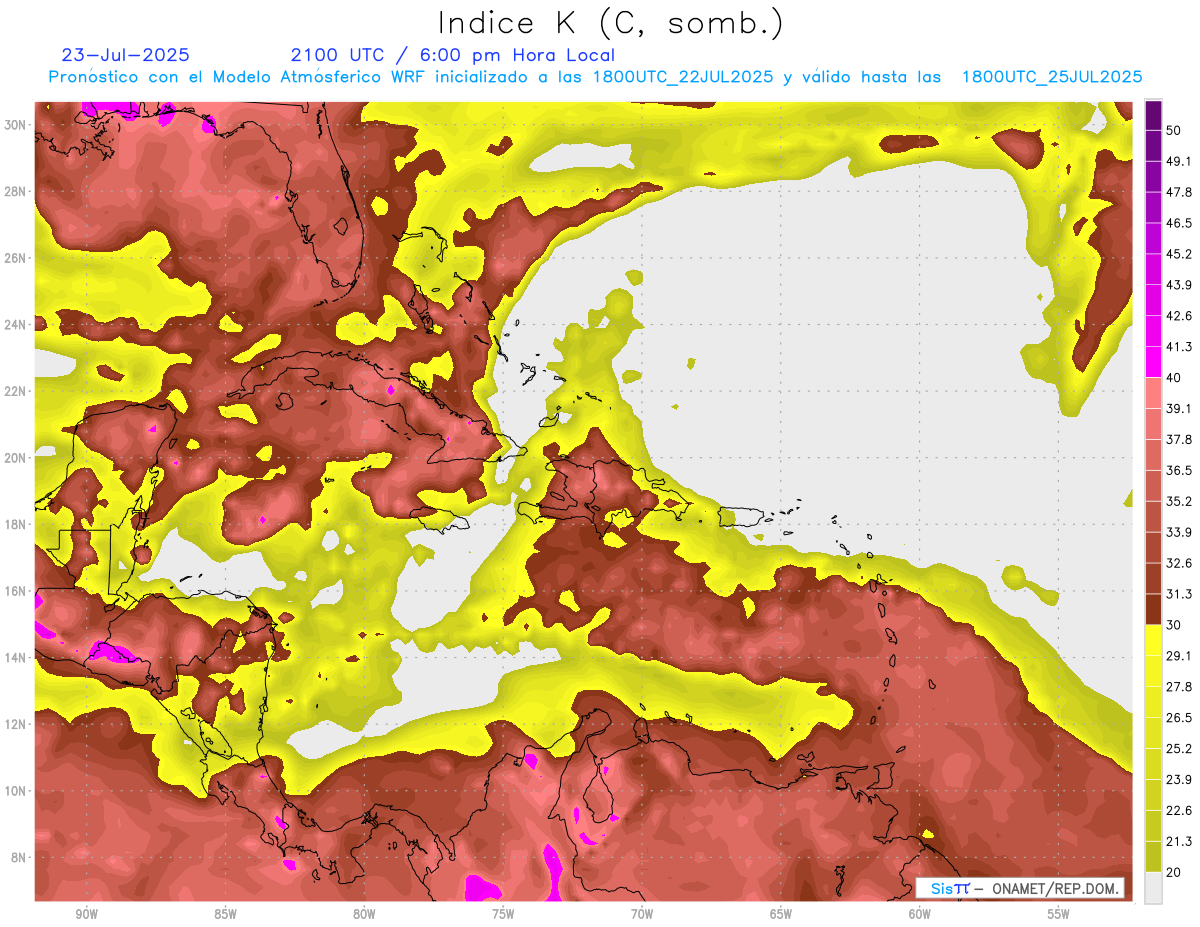Click the 55W longitude axis label
This screenshot has width=1200, height=927.
click(x=1059, y=914)
